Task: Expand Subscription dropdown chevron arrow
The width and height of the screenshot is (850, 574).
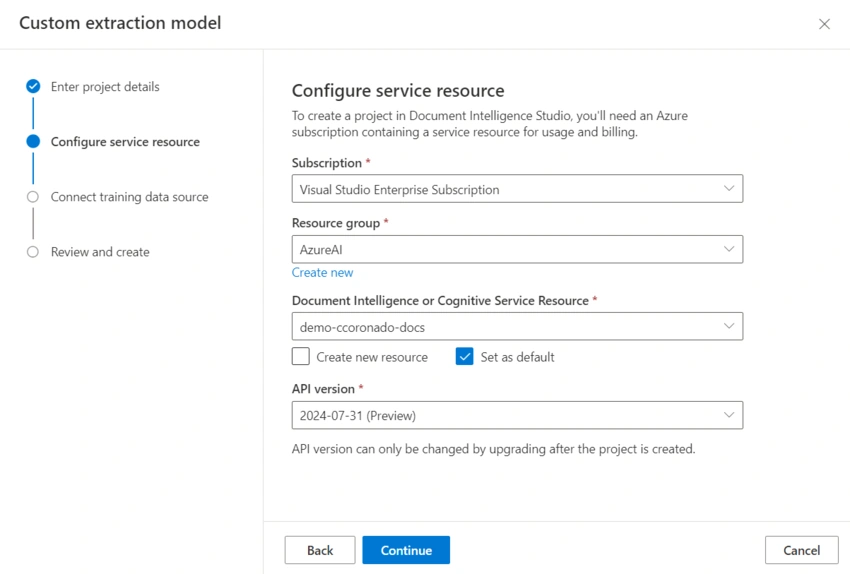Action: click(x=729, y=189)
